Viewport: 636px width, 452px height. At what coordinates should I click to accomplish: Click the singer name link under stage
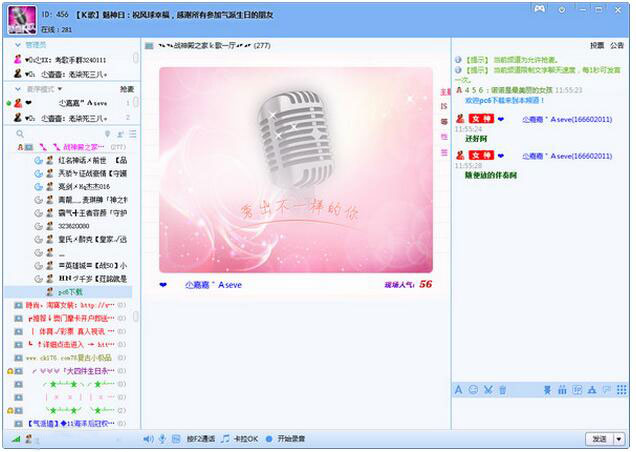click(213, 285)
